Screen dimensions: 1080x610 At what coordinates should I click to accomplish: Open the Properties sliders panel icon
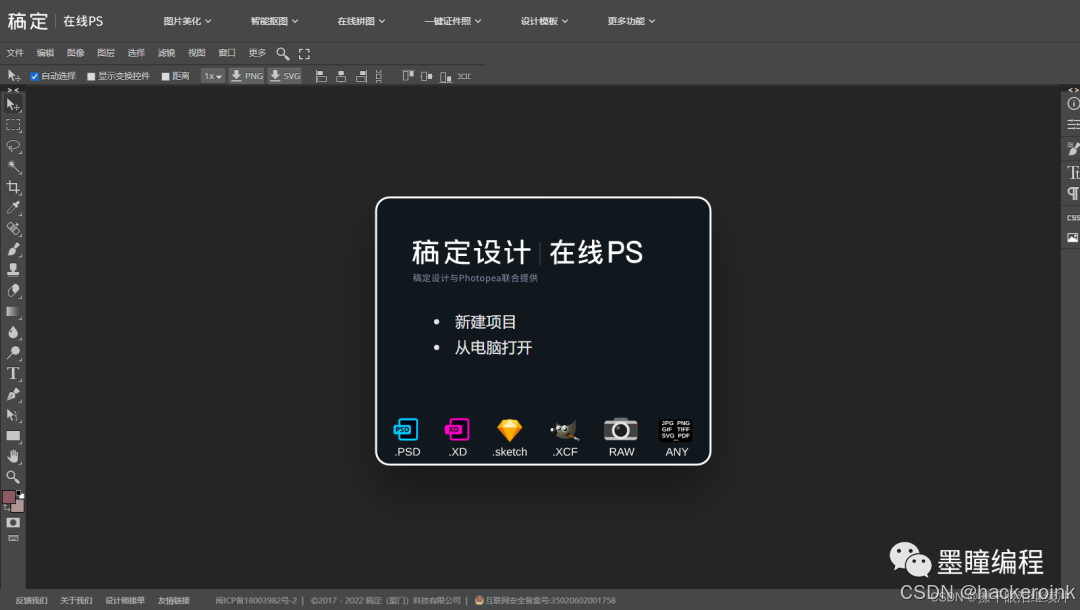click(x=1072, y=125)
